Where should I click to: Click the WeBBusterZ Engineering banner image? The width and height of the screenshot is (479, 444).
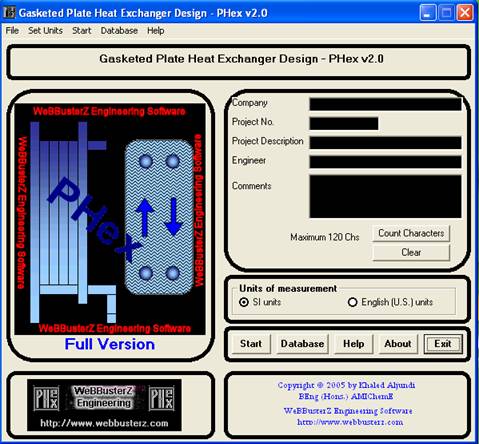[104, 405]
